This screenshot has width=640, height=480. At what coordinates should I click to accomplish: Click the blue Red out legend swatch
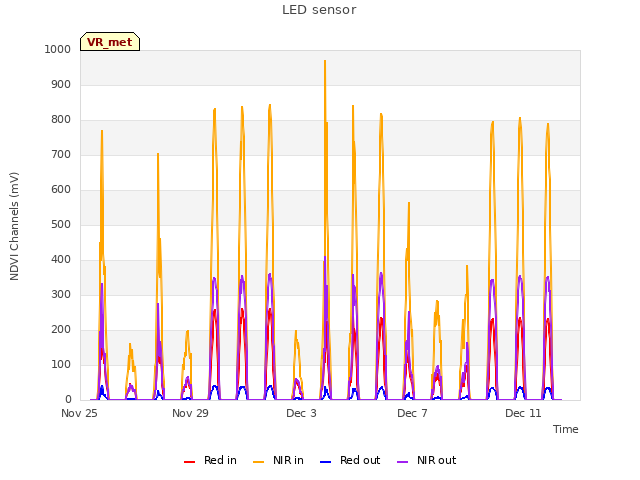[x=325, y=462]
